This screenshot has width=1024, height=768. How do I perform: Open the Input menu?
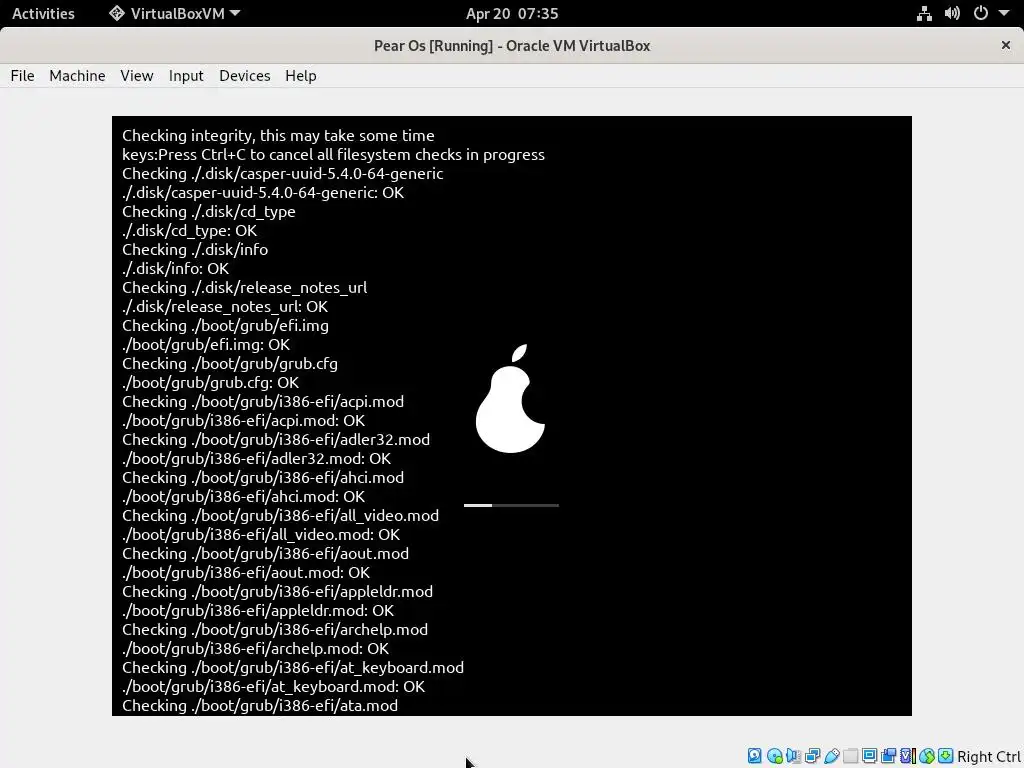pyautogui.click(x=186, y=76)
